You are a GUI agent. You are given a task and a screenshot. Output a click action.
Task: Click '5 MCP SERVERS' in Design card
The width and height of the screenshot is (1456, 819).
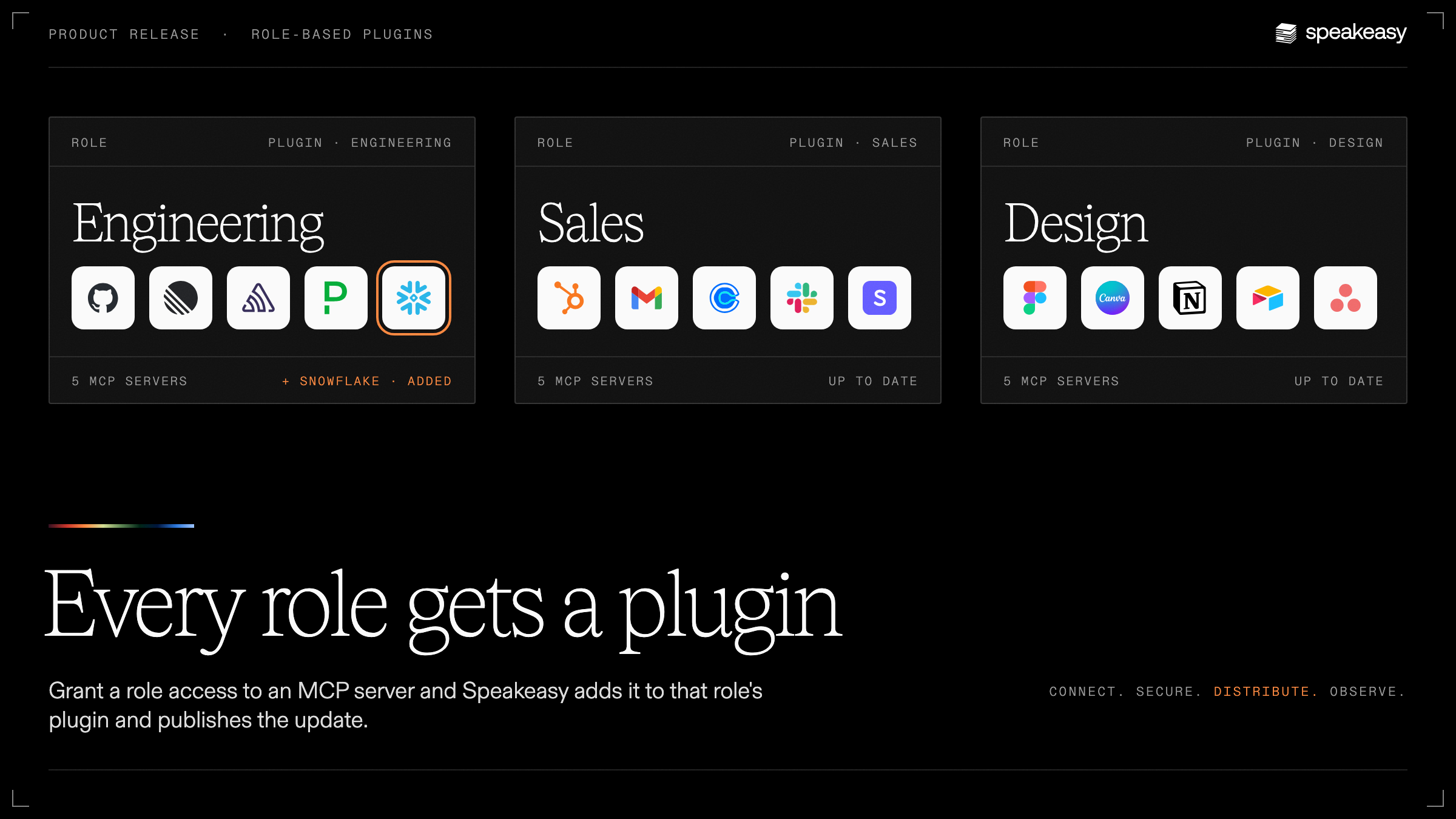click(1061, 381)
